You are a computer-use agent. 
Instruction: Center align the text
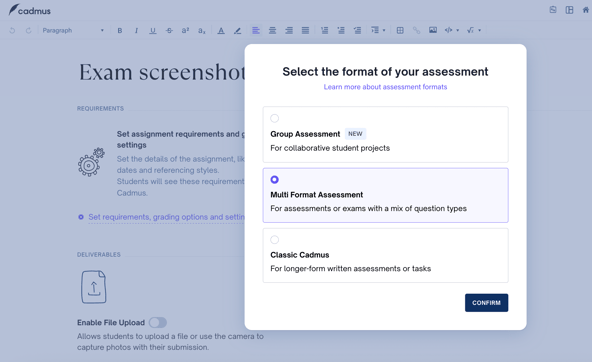click(272, 30)
